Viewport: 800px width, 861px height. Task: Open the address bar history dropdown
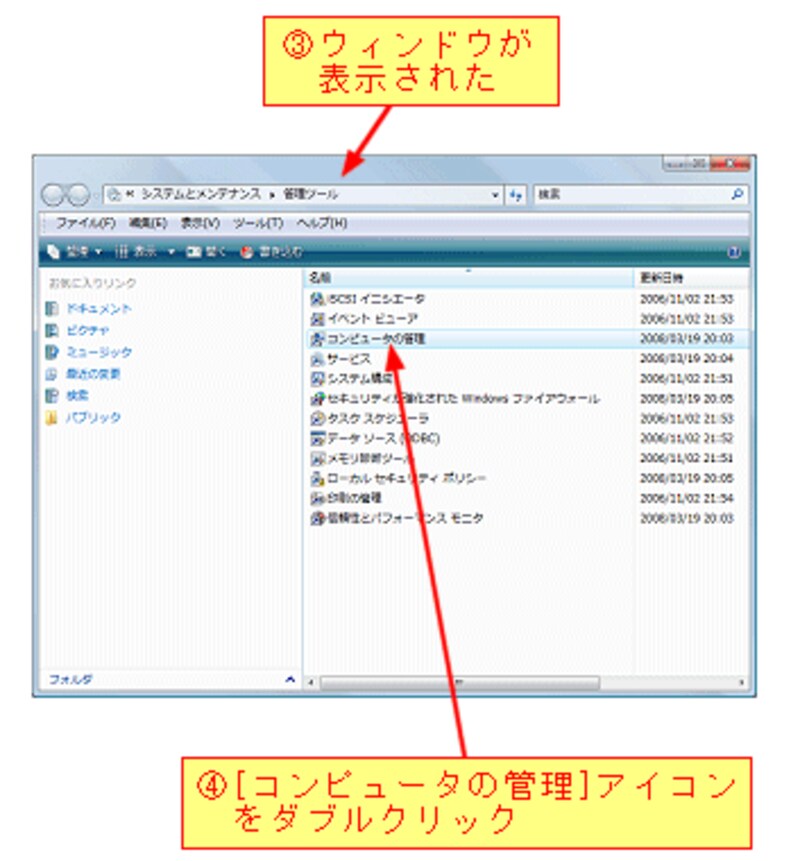(x=495, y=195)
